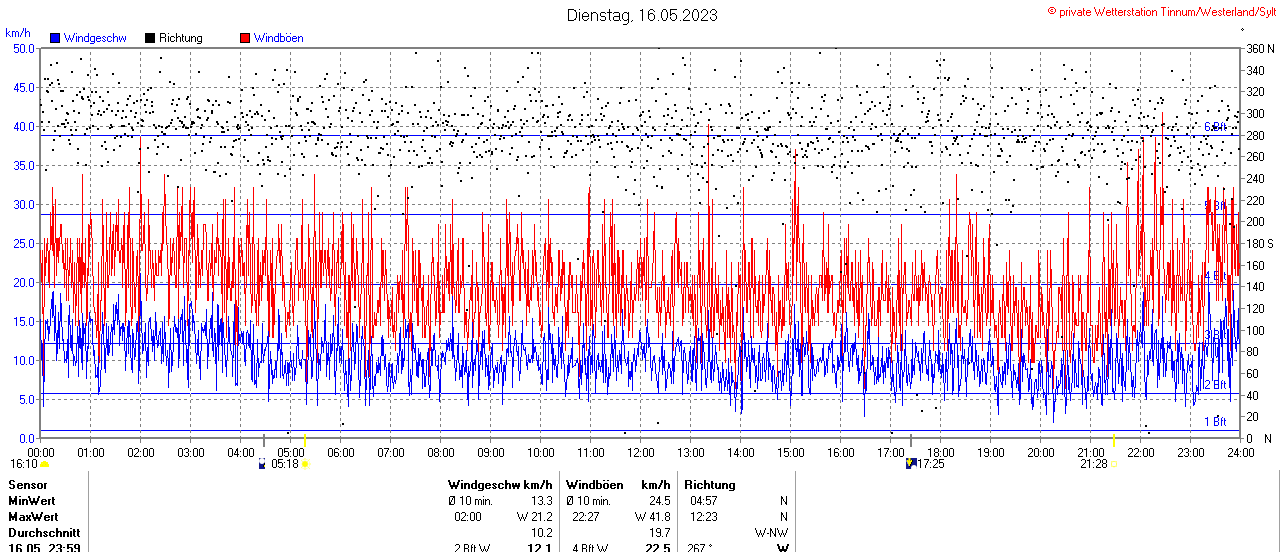Click the 06:00 hour label on time axis
Viewport: 1280px width, 552px height.
pyautogui.click(x=341, y=452)
